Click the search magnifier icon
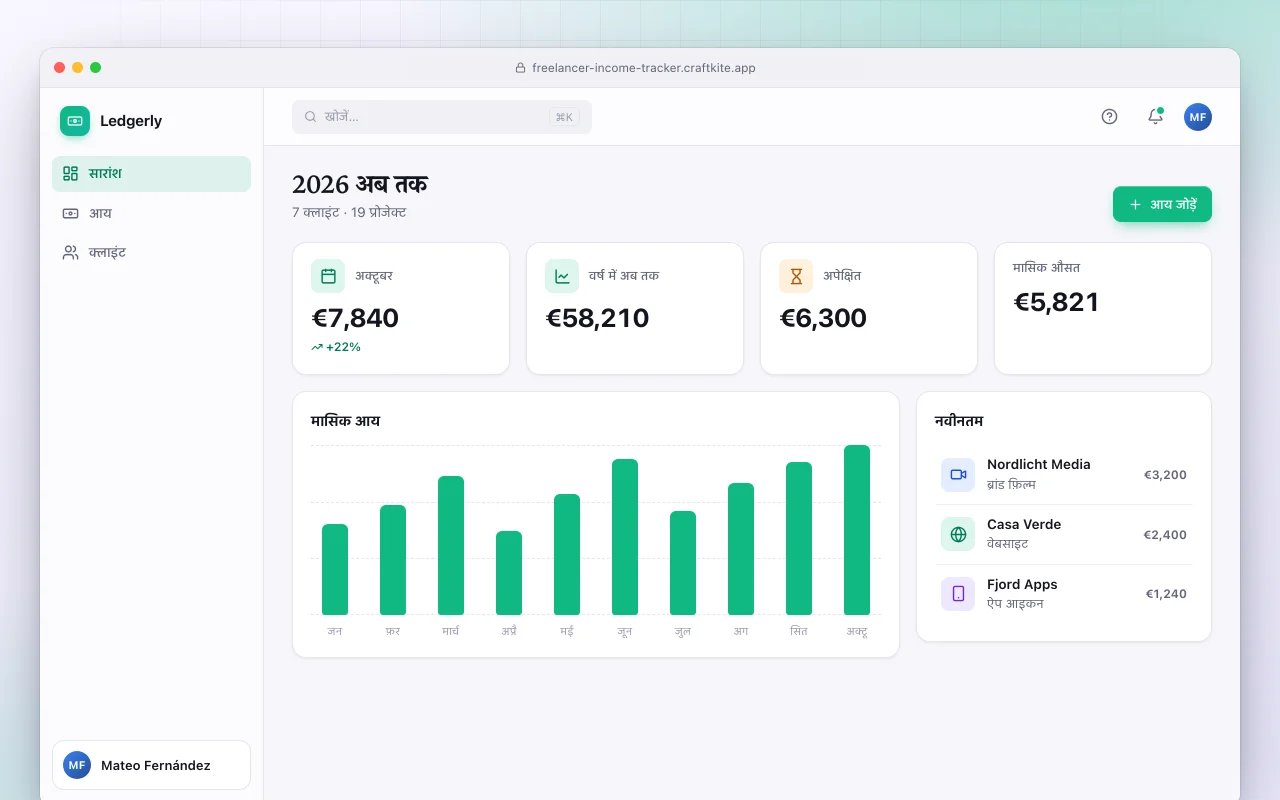Viewport: 1280px width, 800px height. 311,117
